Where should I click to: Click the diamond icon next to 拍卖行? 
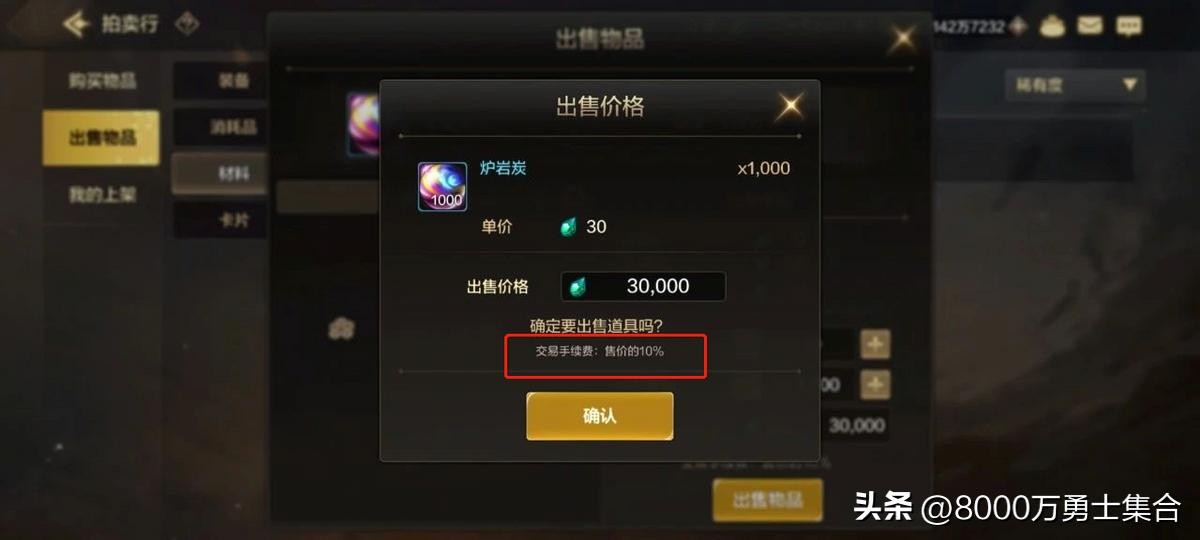tap(186, 23)
